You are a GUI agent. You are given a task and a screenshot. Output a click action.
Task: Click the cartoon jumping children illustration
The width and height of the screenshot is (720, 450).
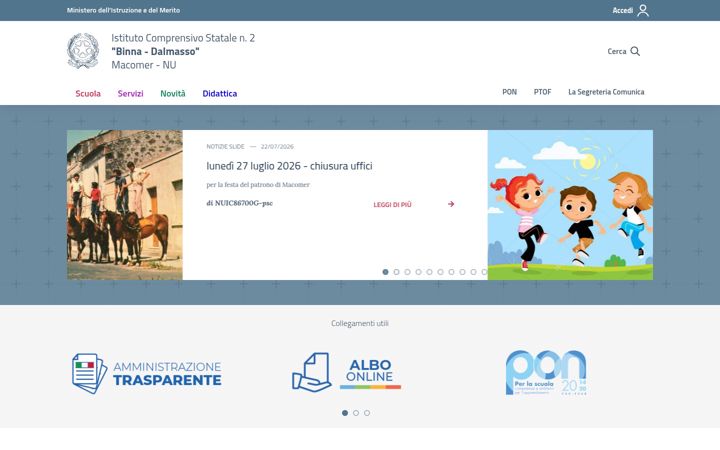click(x=570, y=205)
